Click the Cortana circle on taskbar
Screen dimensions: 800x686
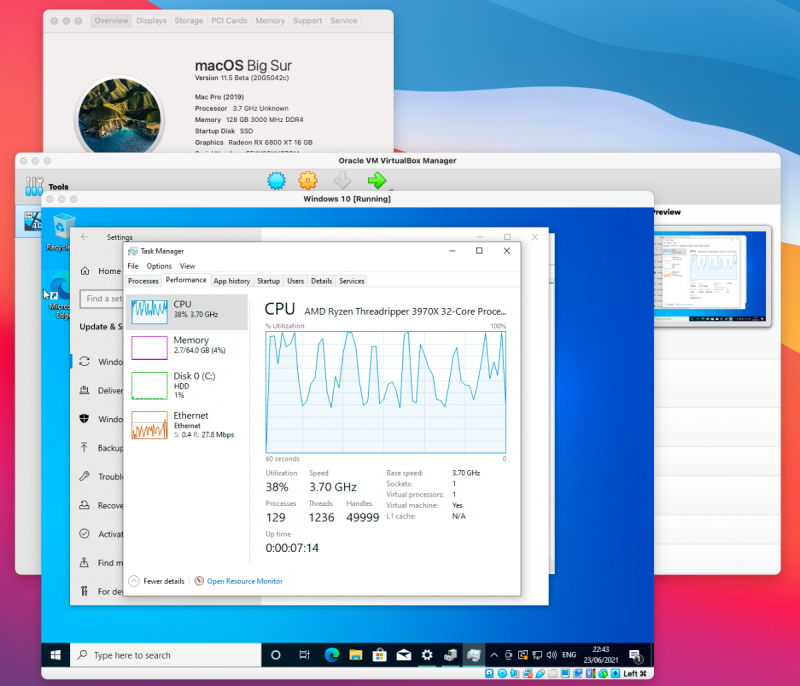276,655
